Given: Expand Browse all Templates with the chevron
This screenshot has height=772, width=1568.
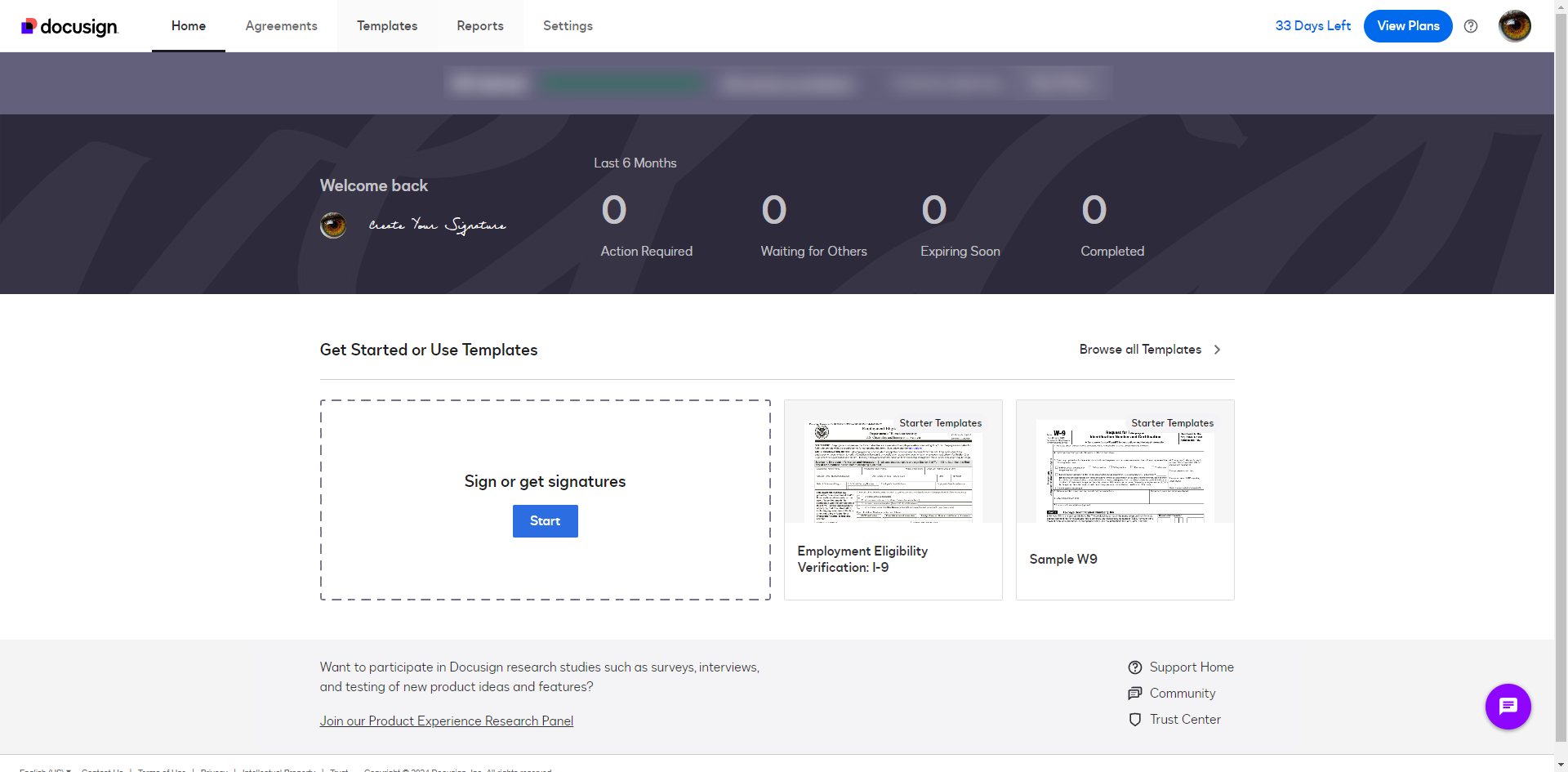Looking at the screenshot, I should 1216,350.
